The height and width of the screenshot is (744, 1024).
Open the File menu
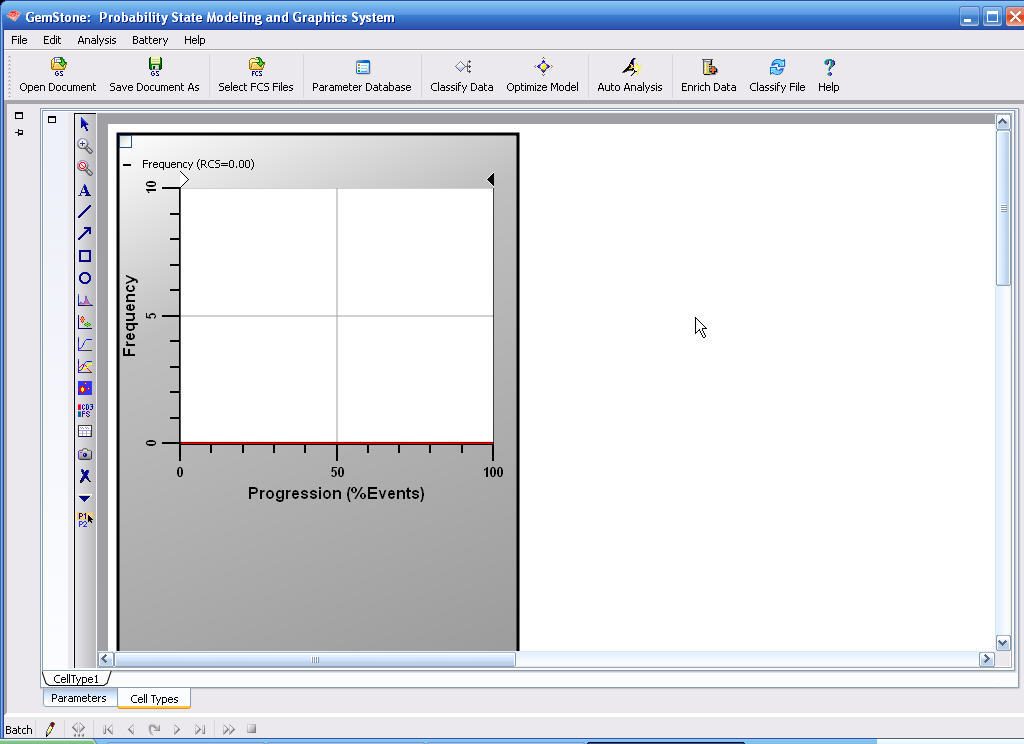click(x=19, y=40)
